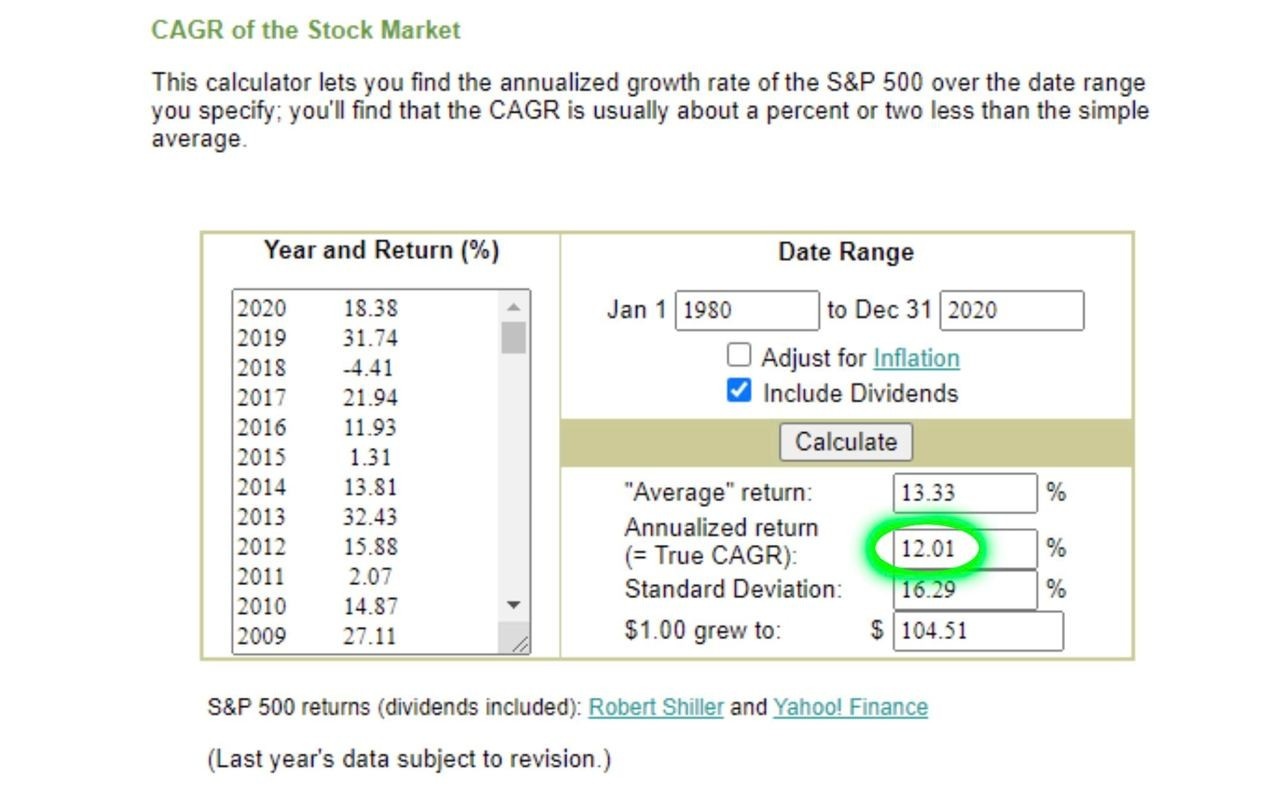Click the start year field showing 1980
1280x797 pixels.
coord(746,310)
